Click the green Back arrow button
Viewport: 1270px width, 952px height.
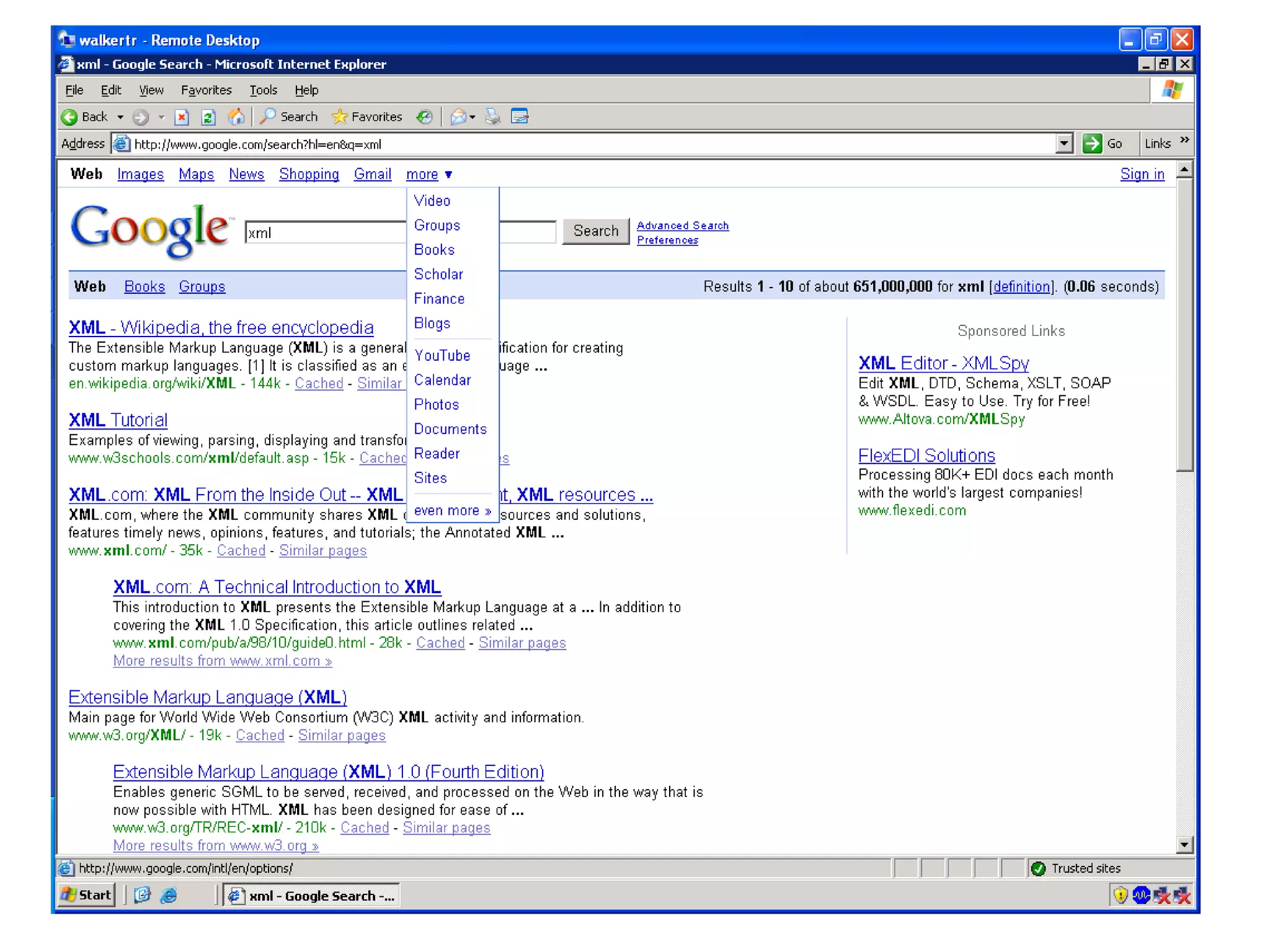69,117
